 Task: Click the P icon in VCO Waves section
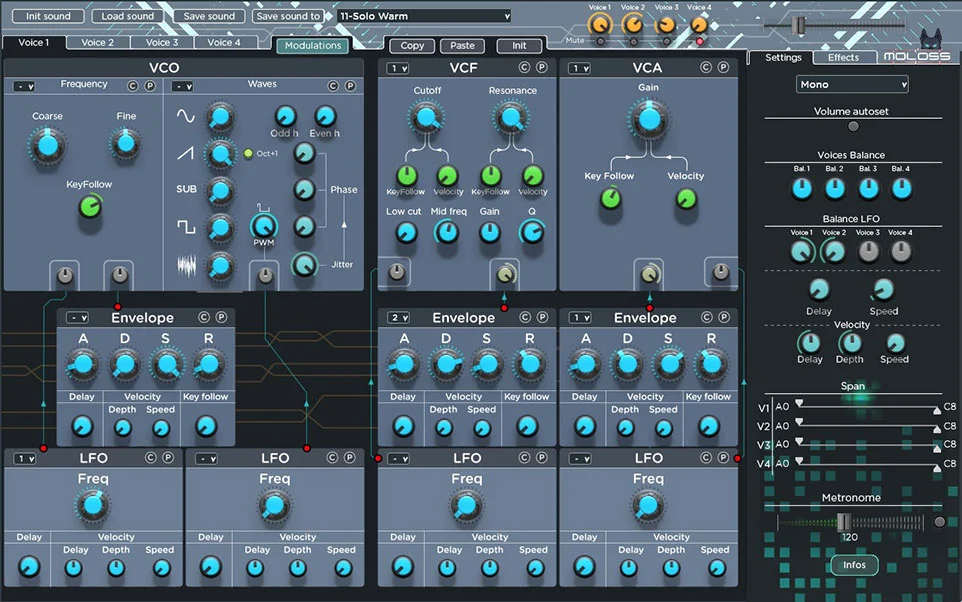350,86
